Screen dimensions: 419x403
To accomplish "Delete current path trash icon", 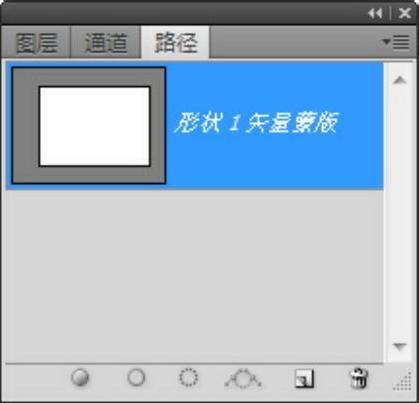I will pyautogui.click(x=359, y=378).
